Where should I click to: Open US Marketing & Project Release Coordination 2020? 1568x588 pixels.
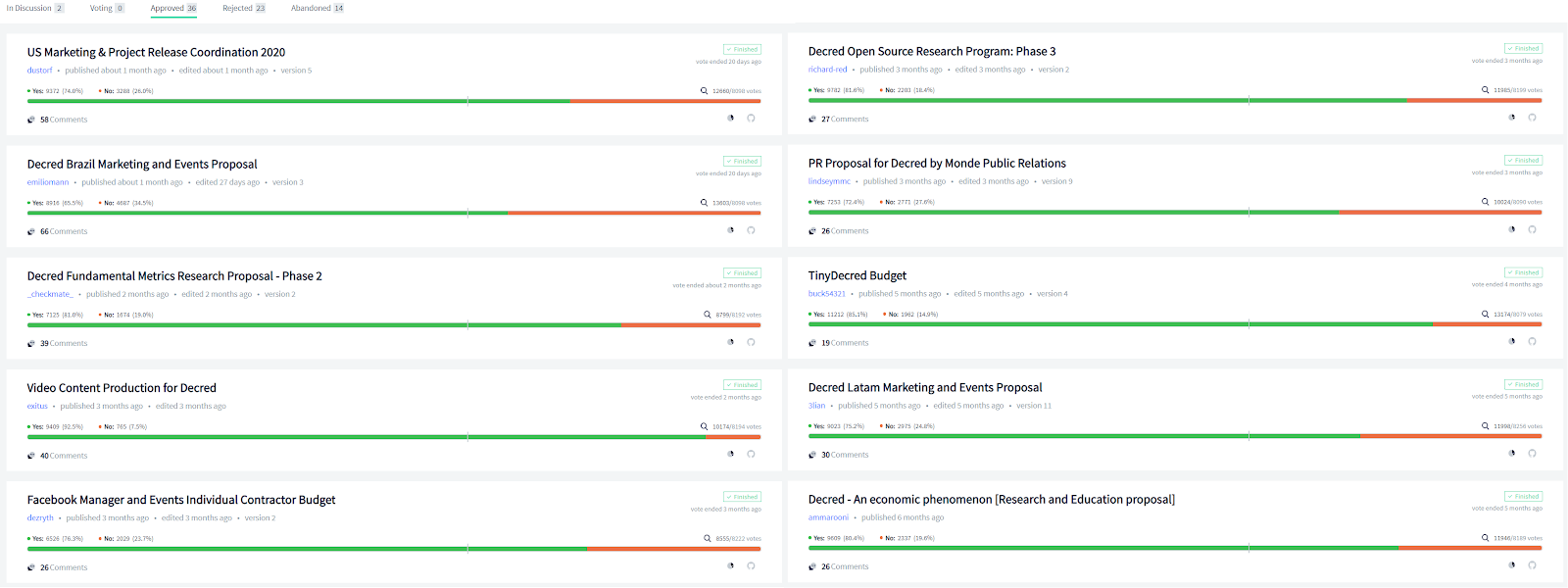156,52
